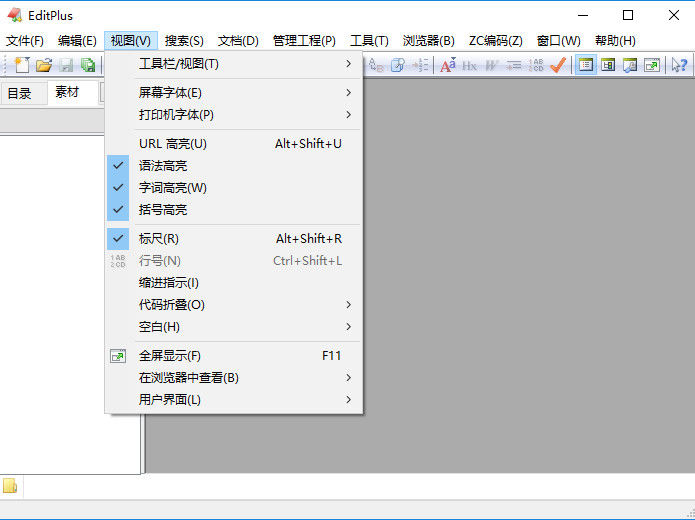Viewport: 695px width, 520px height.
Task: Toggle the 标尺(R) ruler option off
Action: (x=118, y=239)
